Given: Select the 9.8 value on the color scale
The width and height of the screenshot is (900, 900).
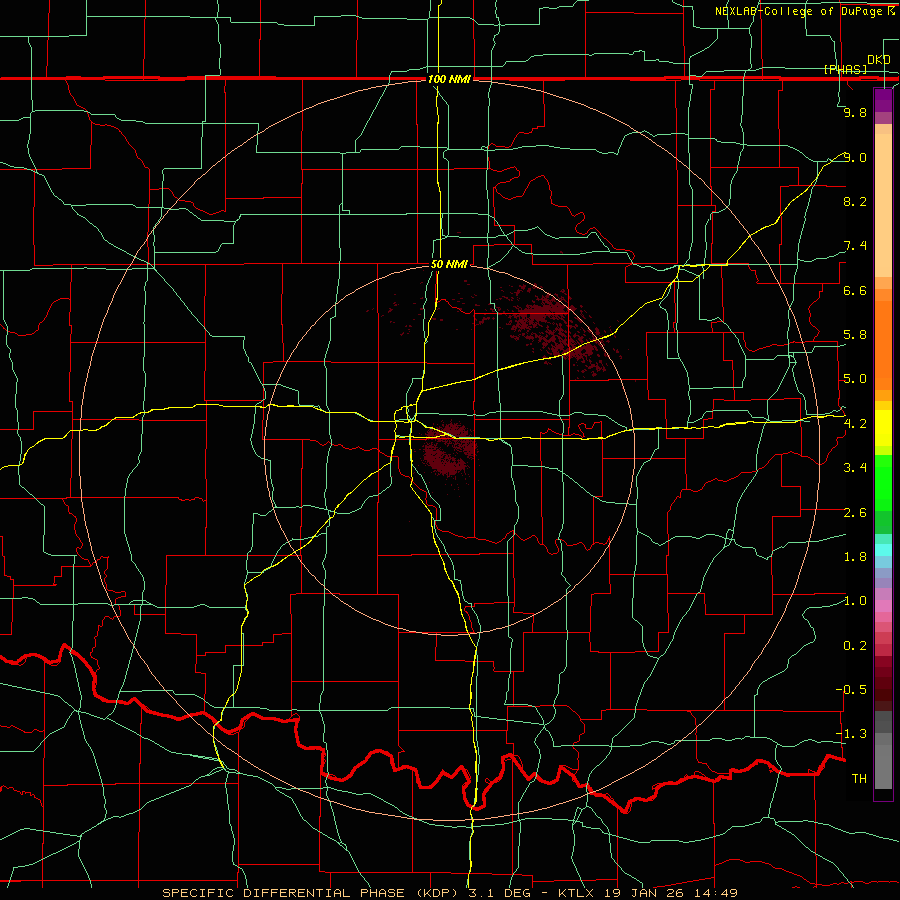Looking at the screenshot, I should (x=855, y=112).
